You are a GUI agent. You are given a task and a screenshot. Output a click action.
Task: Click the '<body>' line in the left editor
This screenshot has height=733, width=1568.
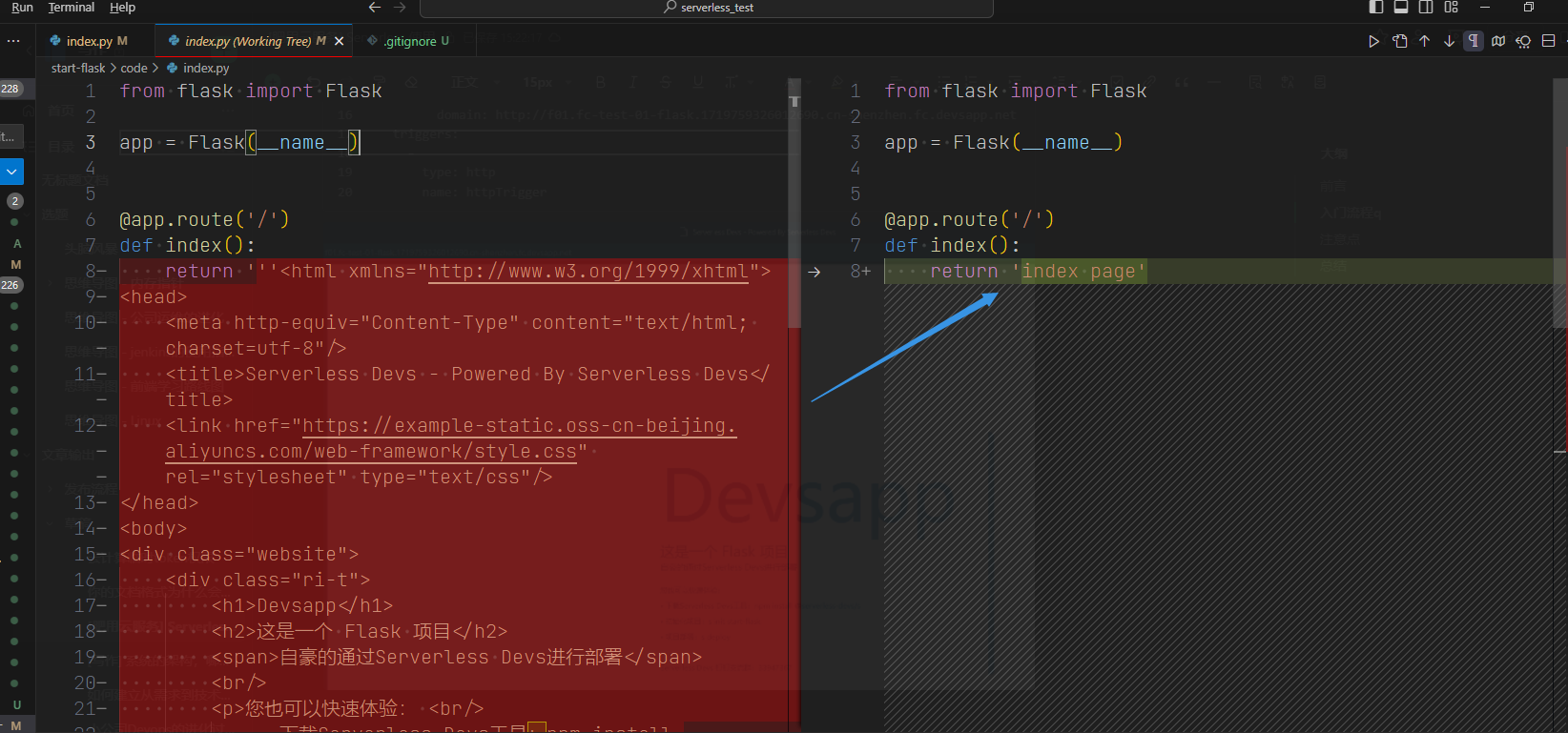tap(153, 528)
